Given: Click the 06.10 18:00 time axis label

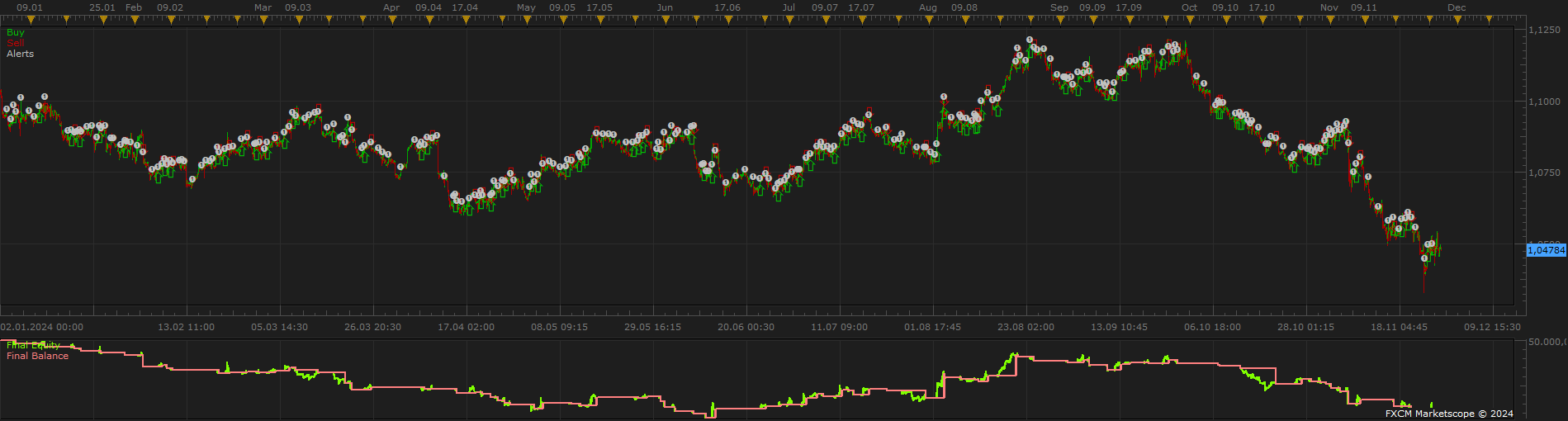Looking at the screenshot, I should (x=1212, y=327).
